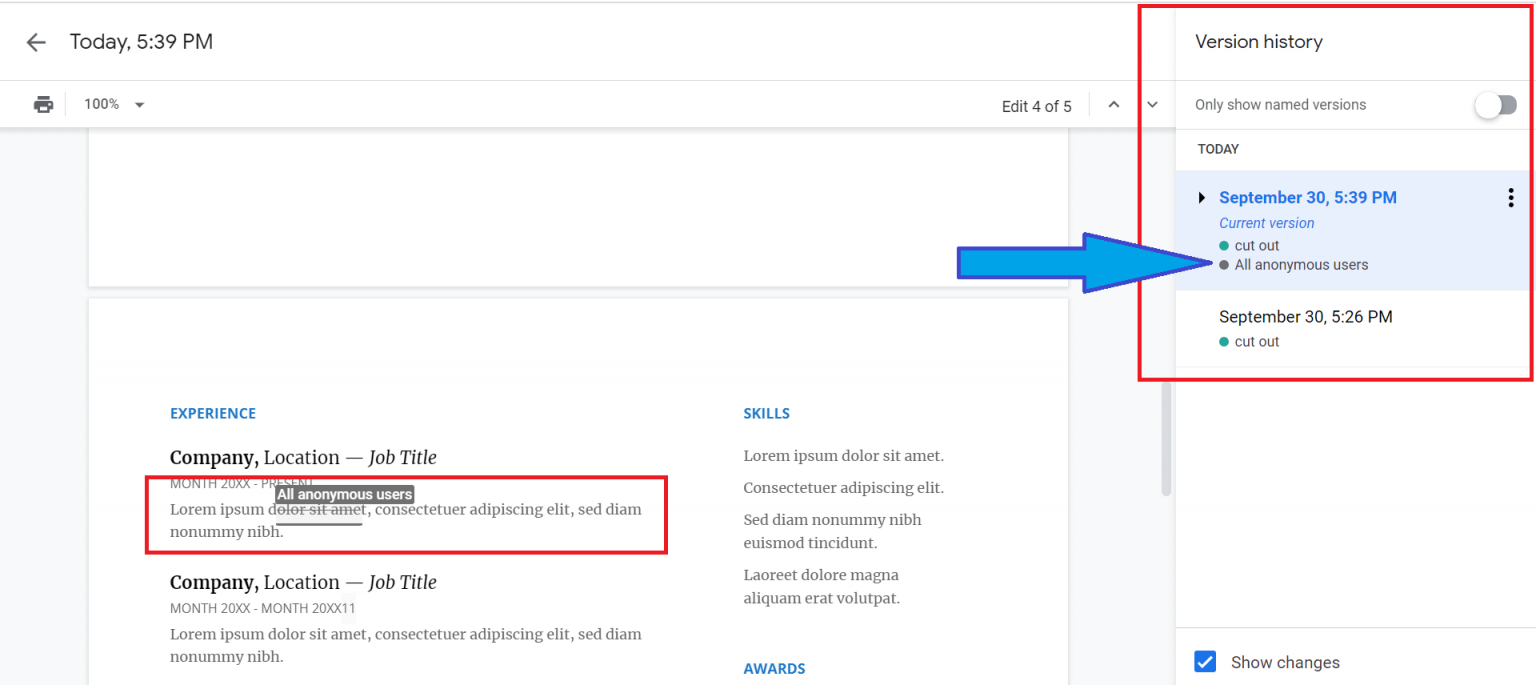Click cut out under the 5:39 PM version
The height and width of the screenshot is (685, 1536).
[1257, 245]
